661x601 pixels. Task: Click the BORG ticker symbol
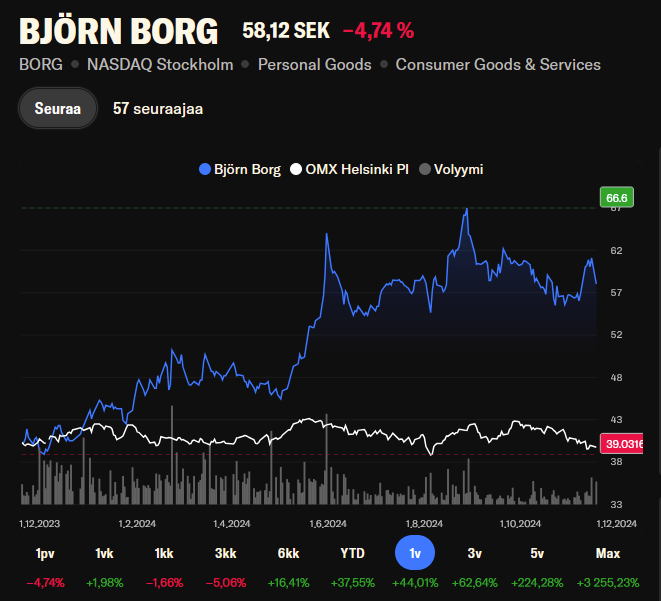click(x=41, y=64)
